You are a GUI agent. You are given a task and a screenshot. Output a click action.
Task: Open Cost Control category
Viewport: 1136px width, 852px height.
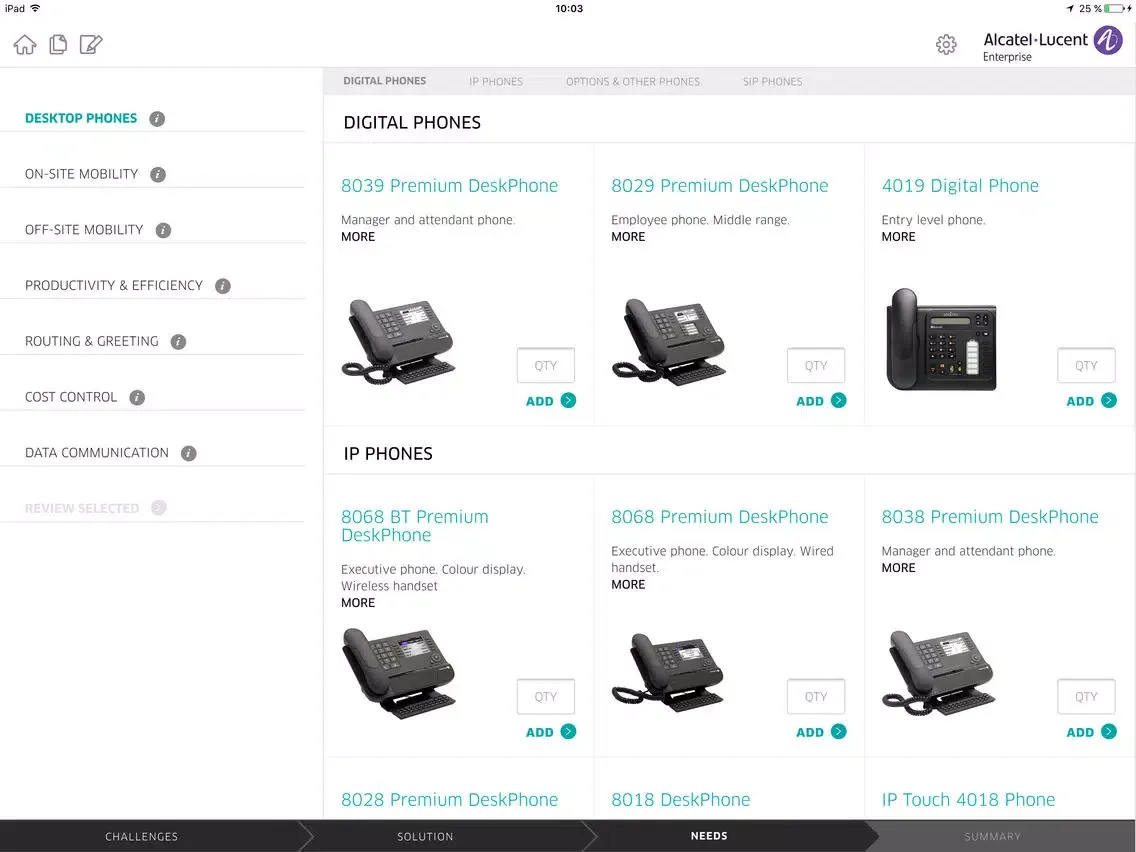(71, 398)
